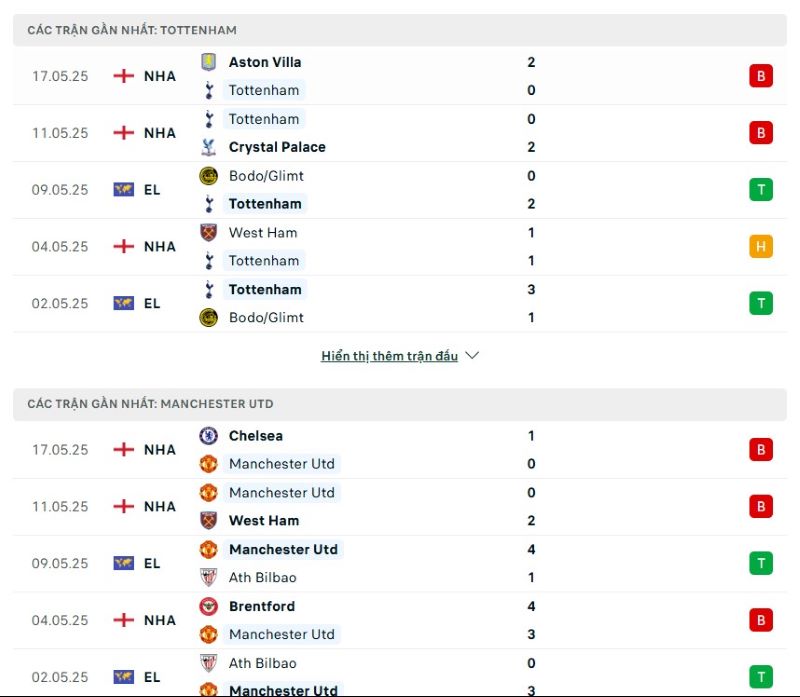This screenshot has height=697, width=800.
Task: Click the red B badge for Chelsea match
Action: 761,450
